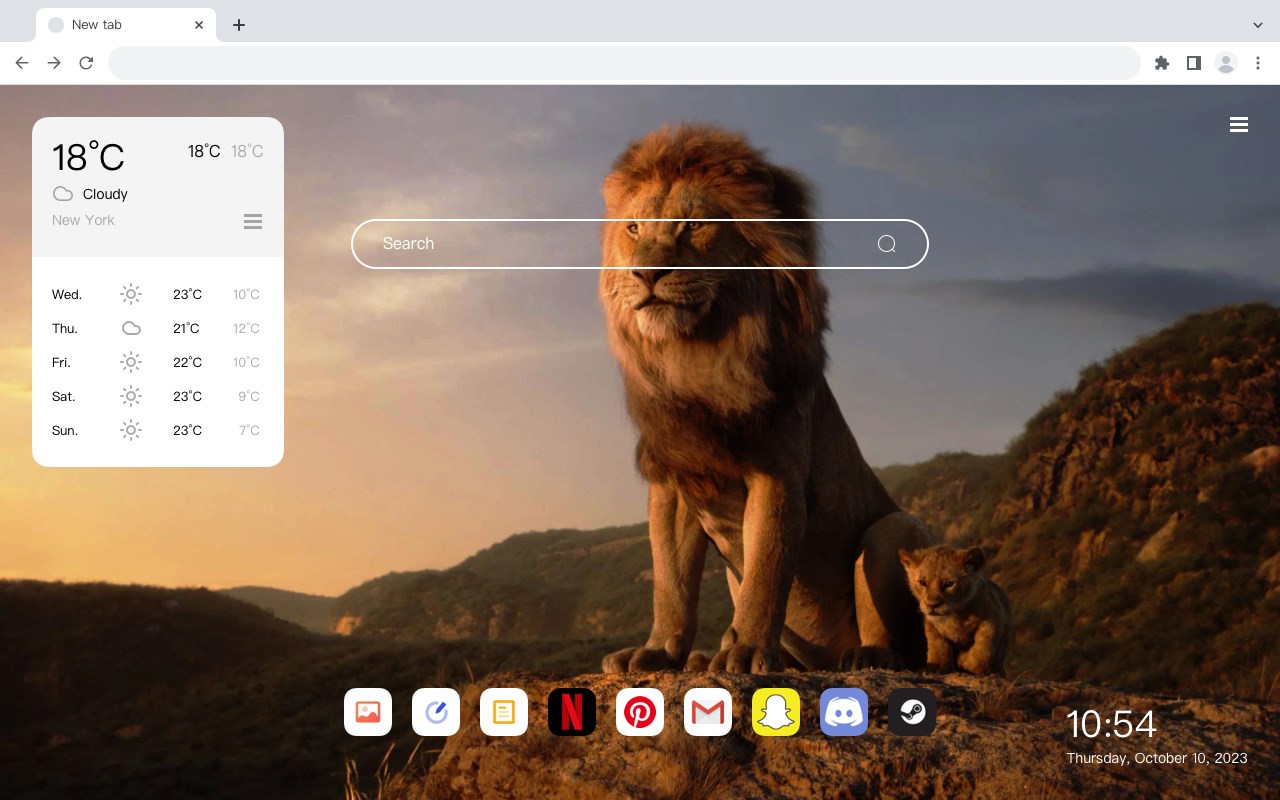Click the Sat. forecast day label
The width and height of the screenshot is (1280, 800).
click(x=64, y=396)
